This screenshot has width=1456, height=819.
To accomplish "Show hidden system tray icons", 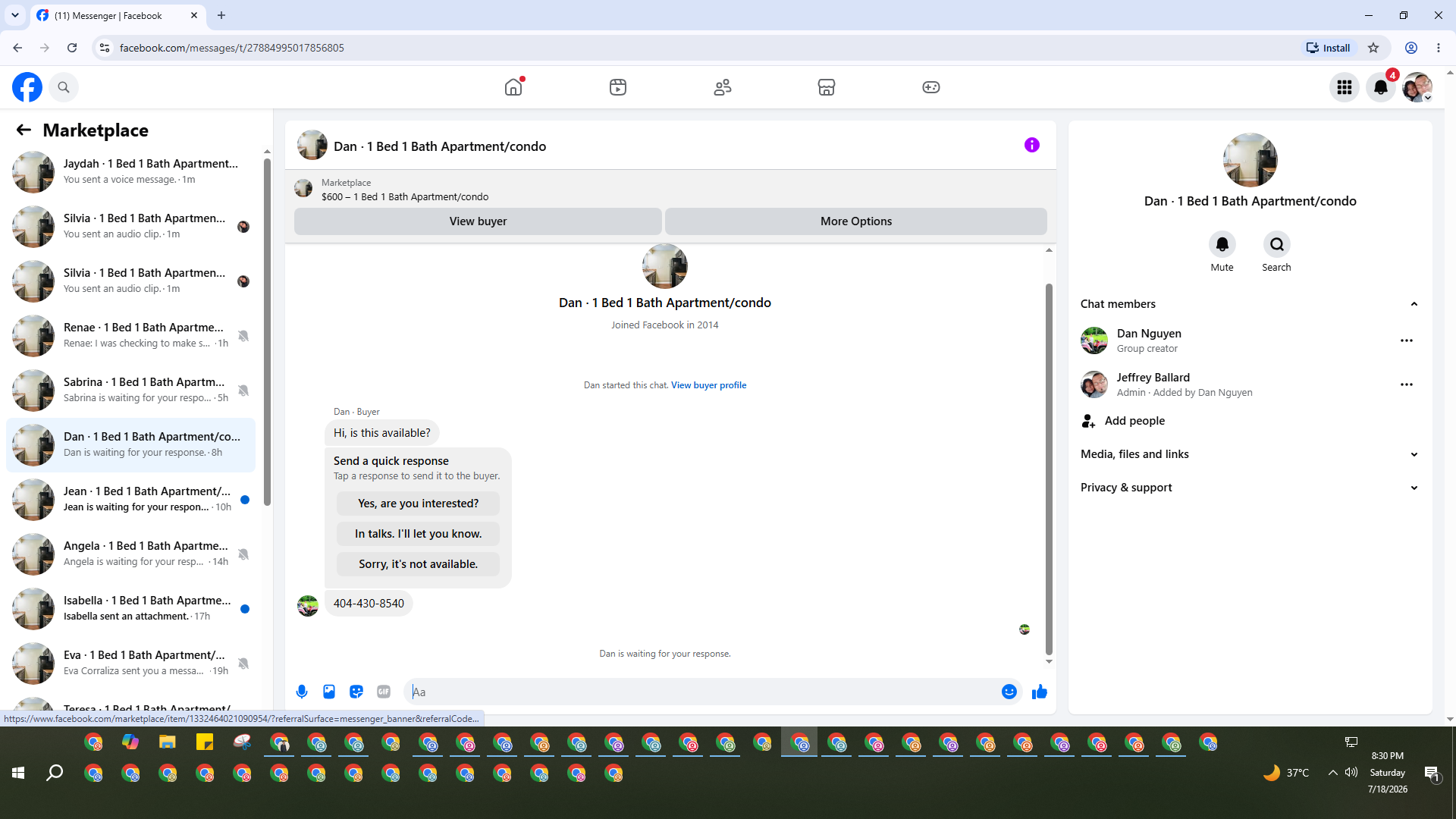I will point(1332,773).
